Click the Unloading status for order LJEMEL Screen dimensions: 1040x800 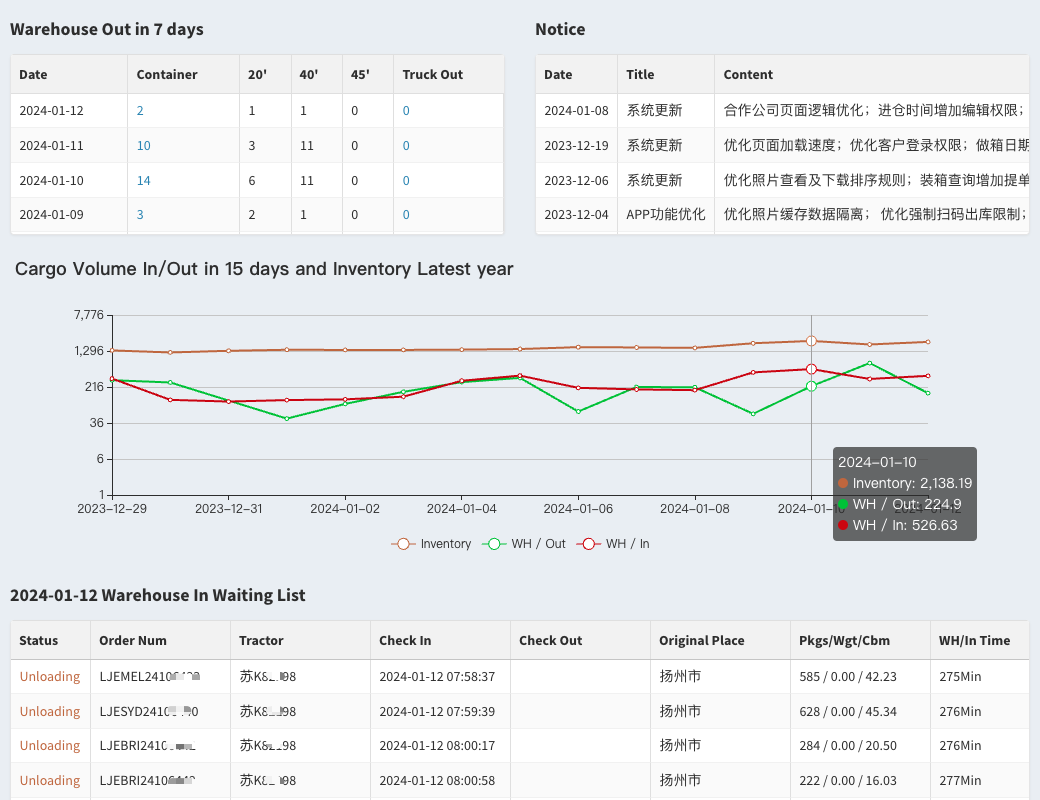[x=50, y=677]
